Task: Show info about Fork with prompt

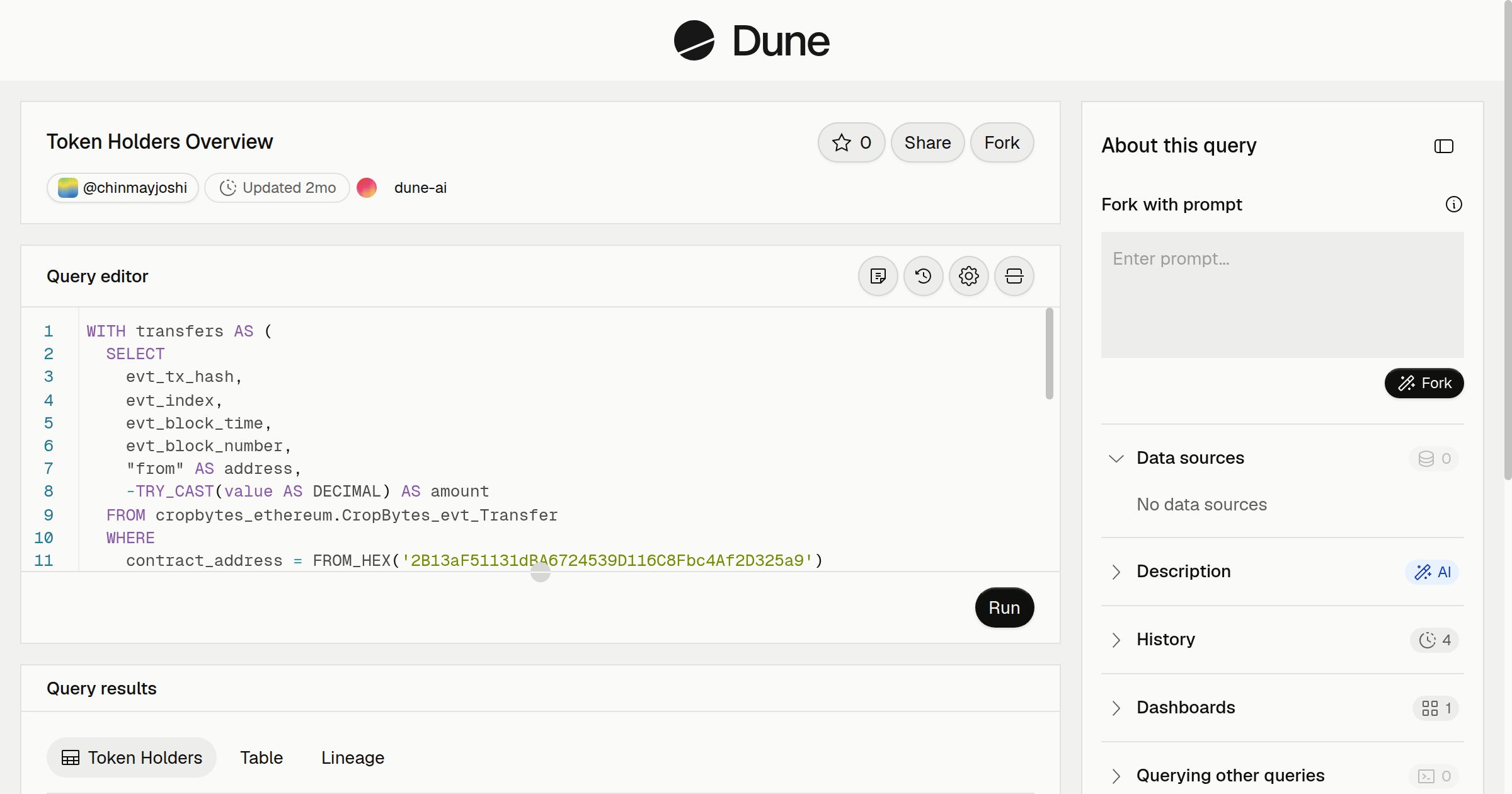Action: click(1453, 204)
